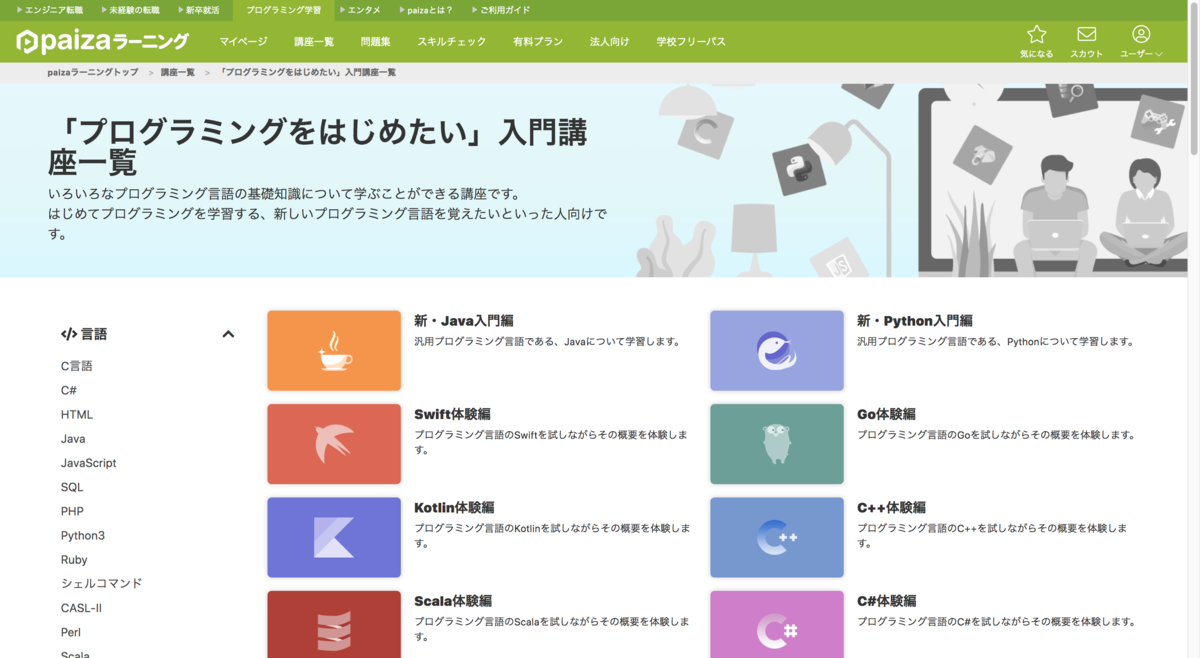The width and height of the screenshot is (1200, 658).
Task: Open the ユーザー account menu
Action: [1141, 41]
